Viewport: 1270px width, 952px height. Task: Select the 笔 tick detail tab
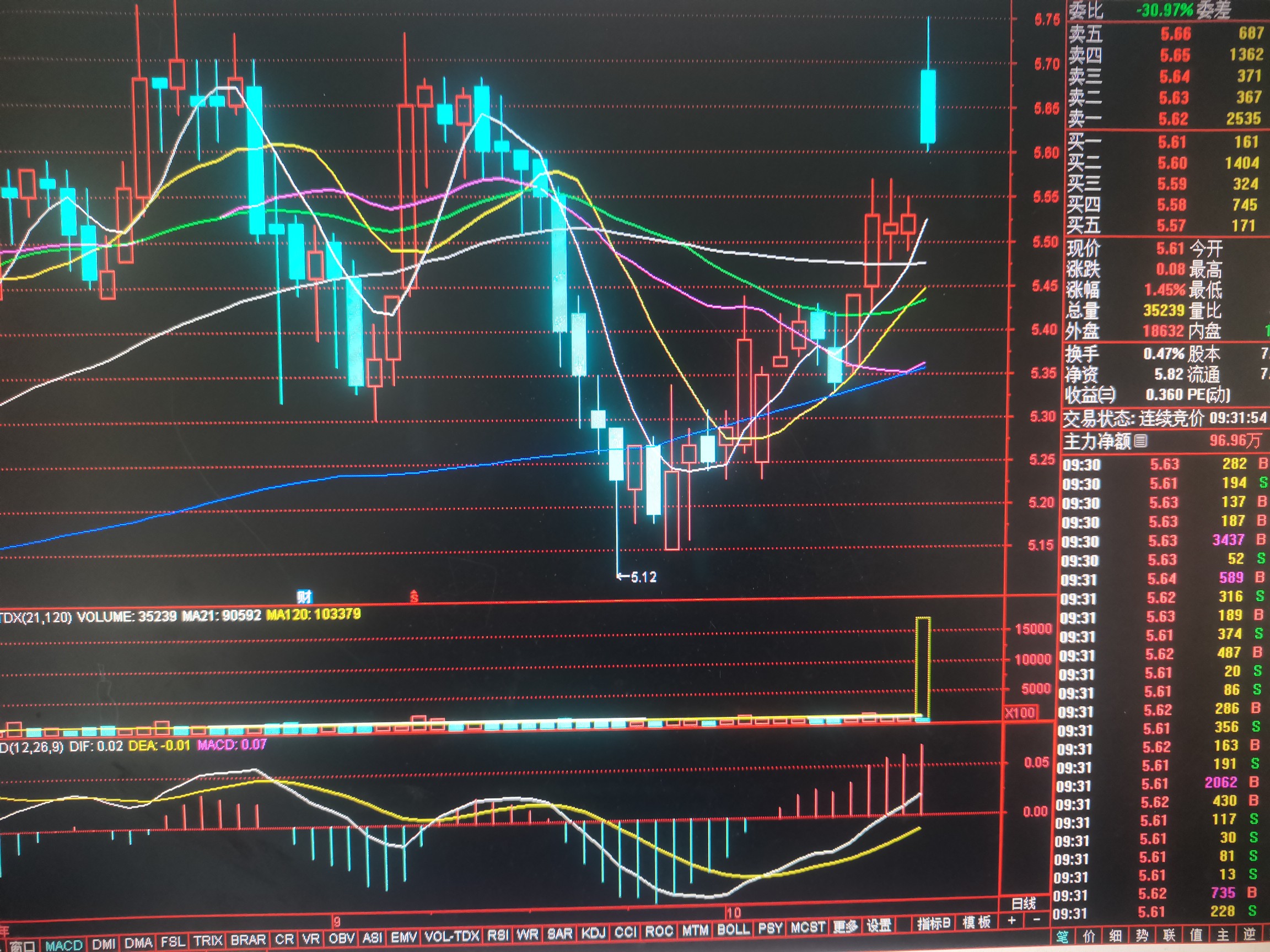point(1062,936)
